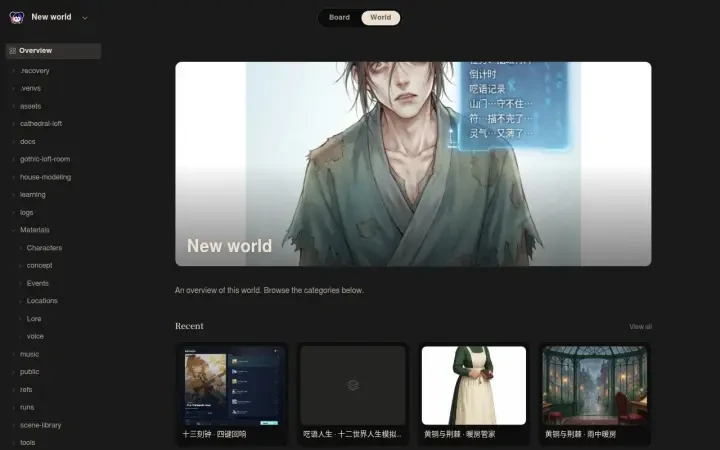Viewport: 720px width, 450px height.
Task: Open the 黄铜与荆棘 · 暖房管家 thumbnail
Action: coord(474,386)
